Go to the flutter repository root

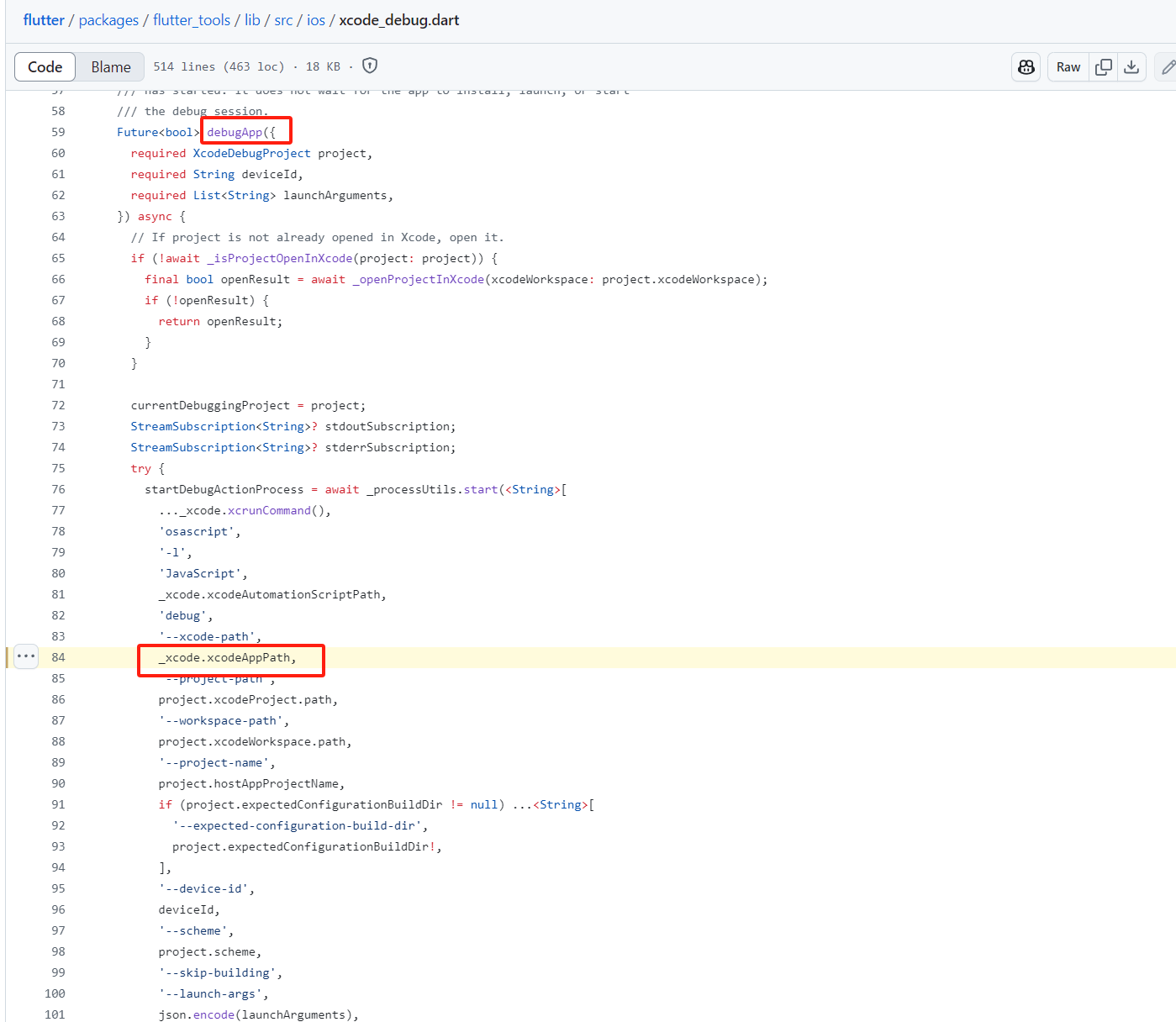coord(44,20)
